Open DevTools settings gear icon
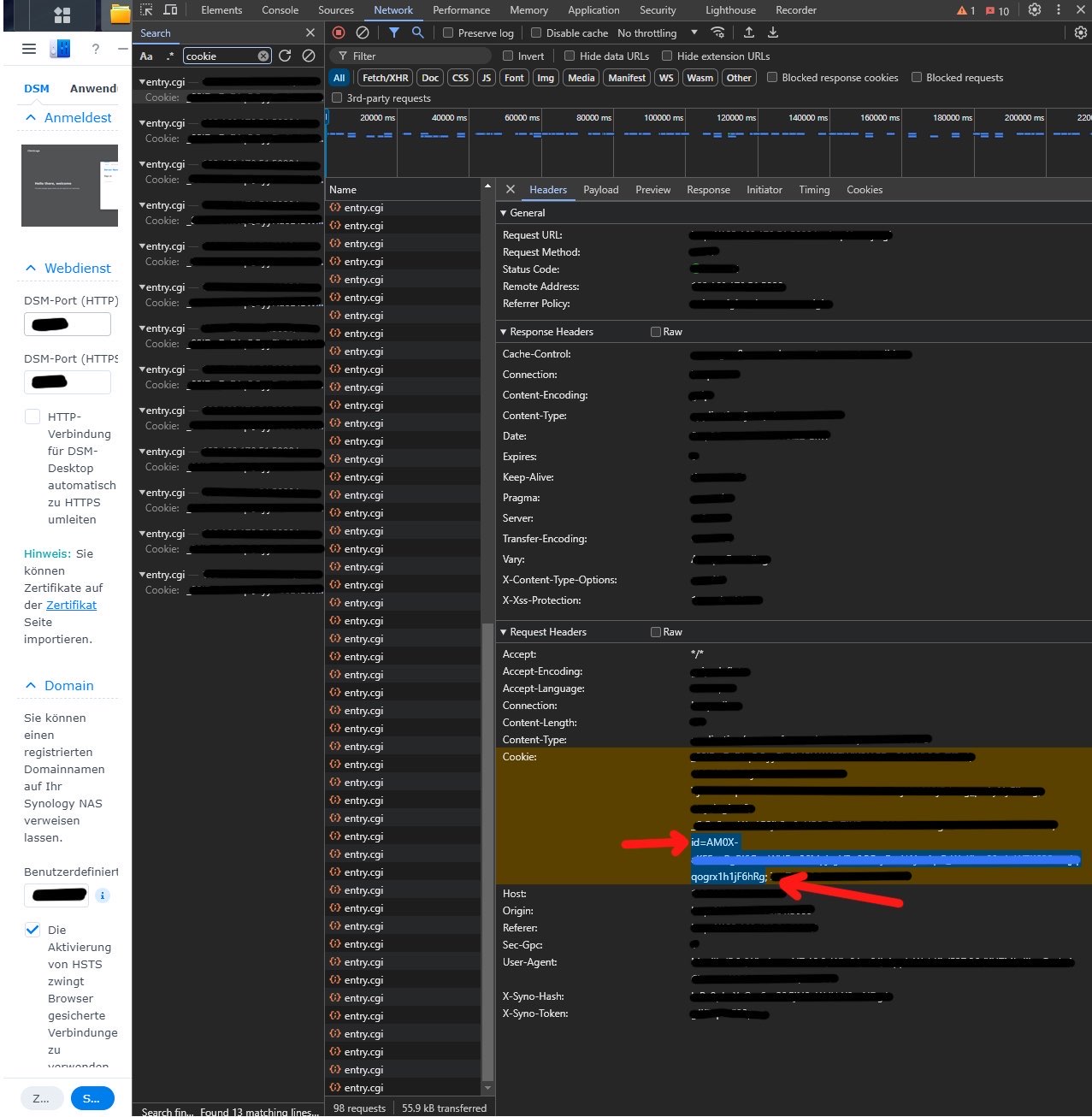 point(1035,10)
